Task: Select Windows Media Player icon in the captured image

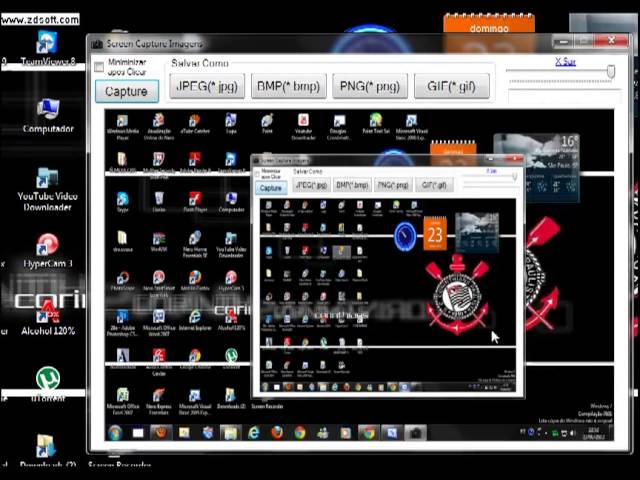Action: tap(122, 127)
